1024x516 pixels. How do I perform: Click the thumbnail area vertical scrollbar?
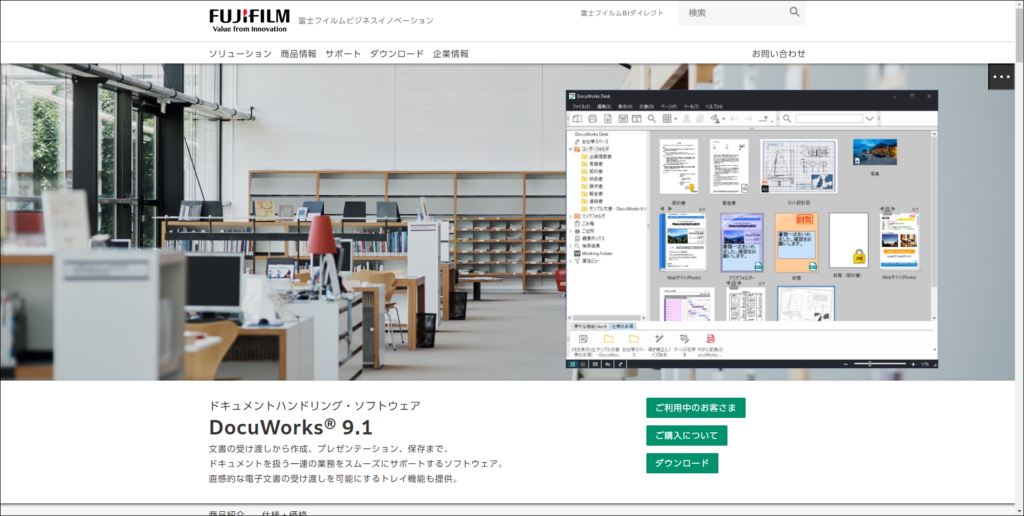tap(934, 225)
